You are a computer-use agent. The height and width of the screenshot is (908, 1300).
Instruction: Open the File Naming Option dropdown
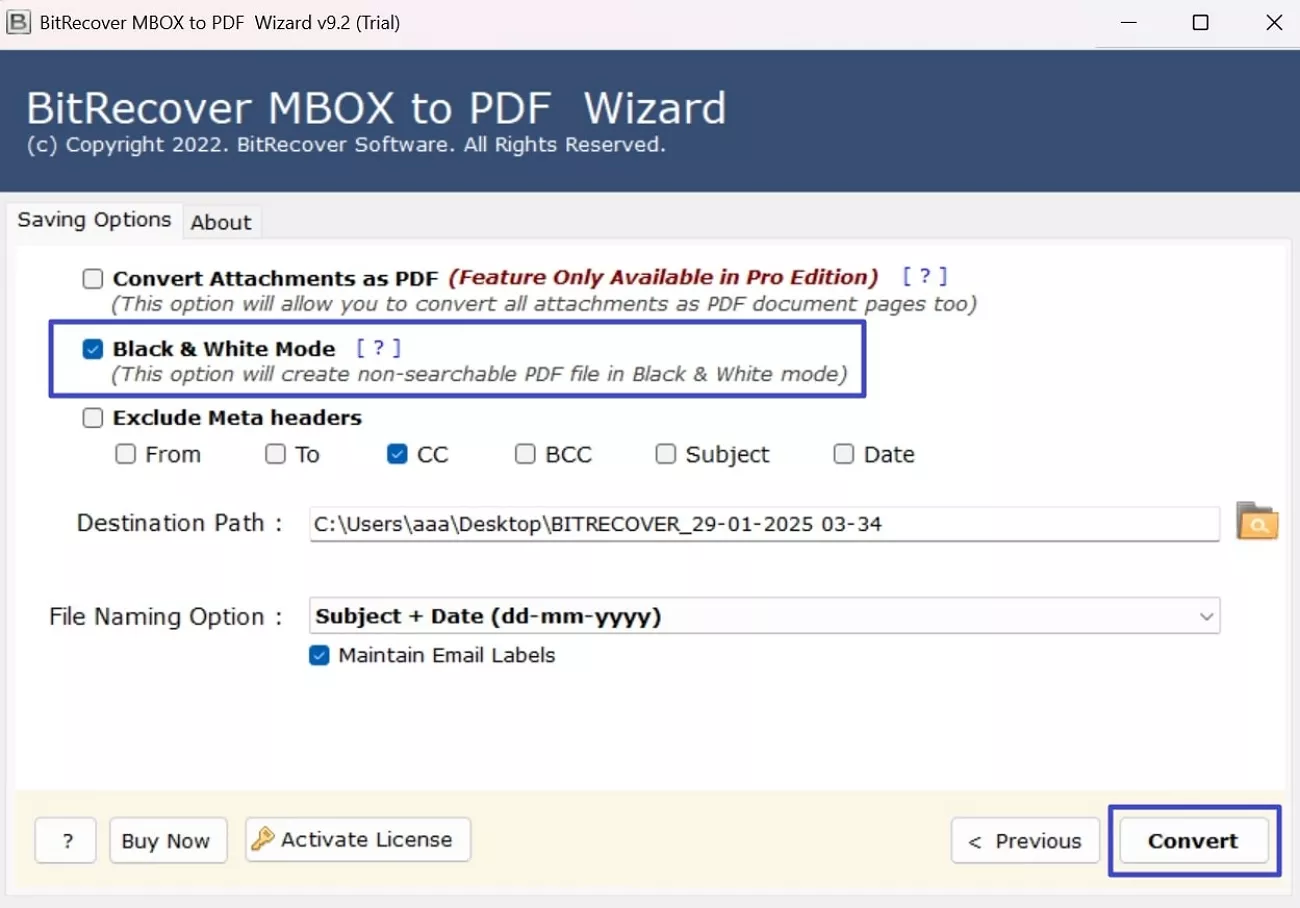[765, 616]
